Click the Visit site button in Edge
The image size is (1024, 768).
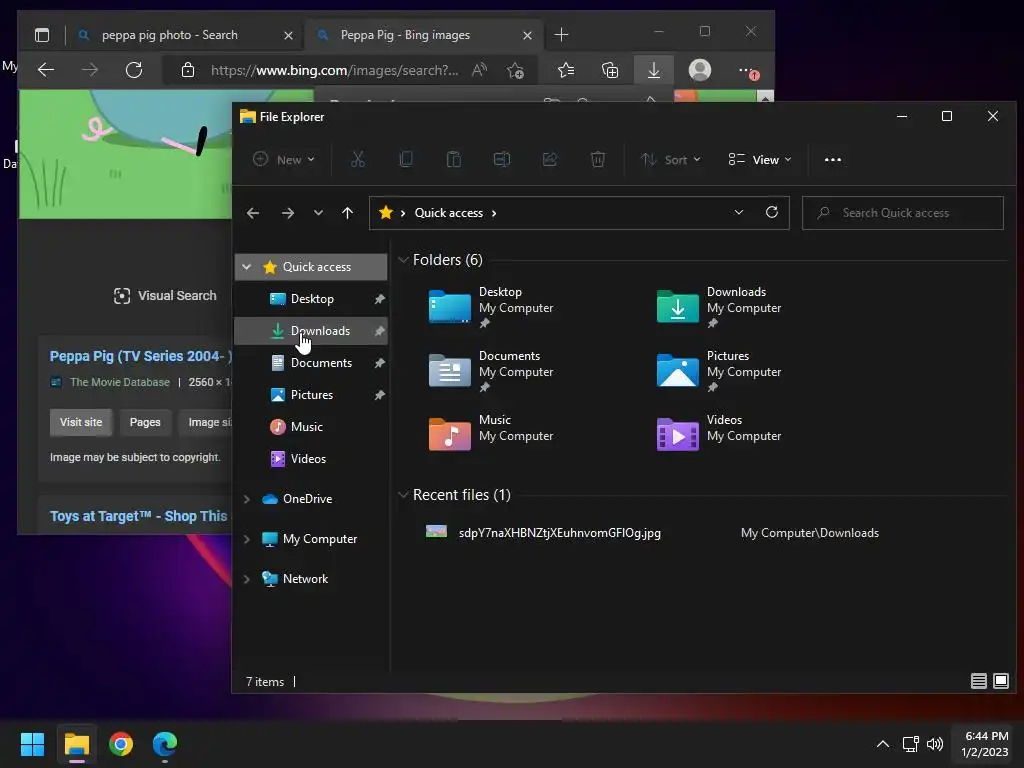pos(81,423)
